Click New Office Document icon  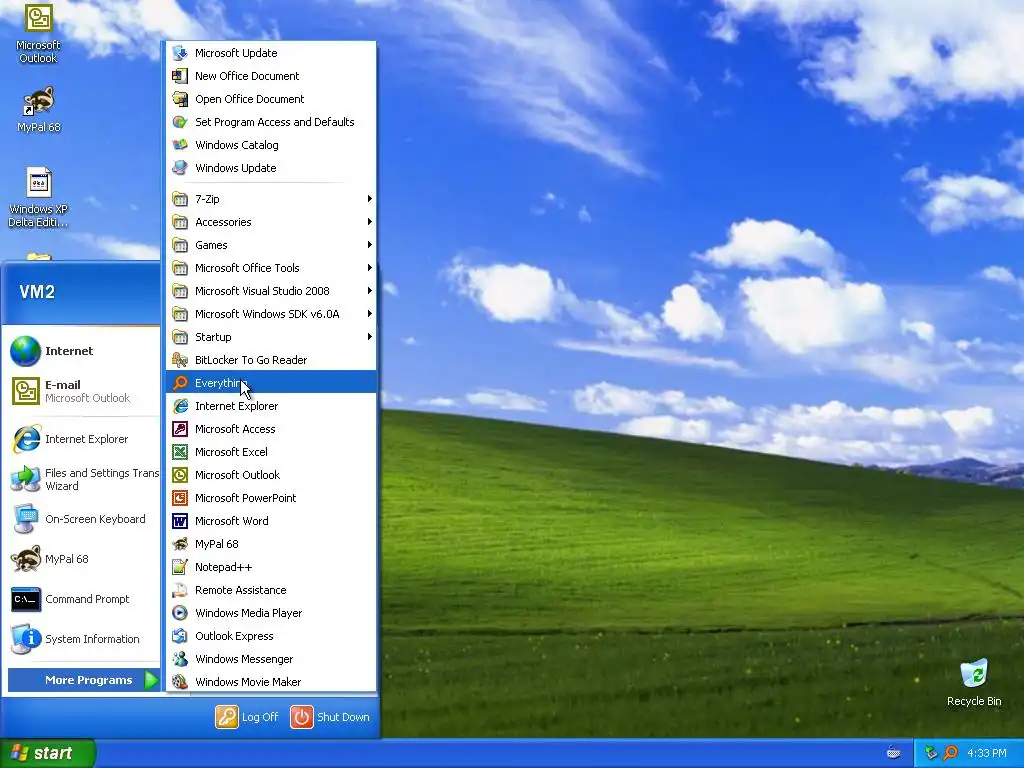point(180,76)
